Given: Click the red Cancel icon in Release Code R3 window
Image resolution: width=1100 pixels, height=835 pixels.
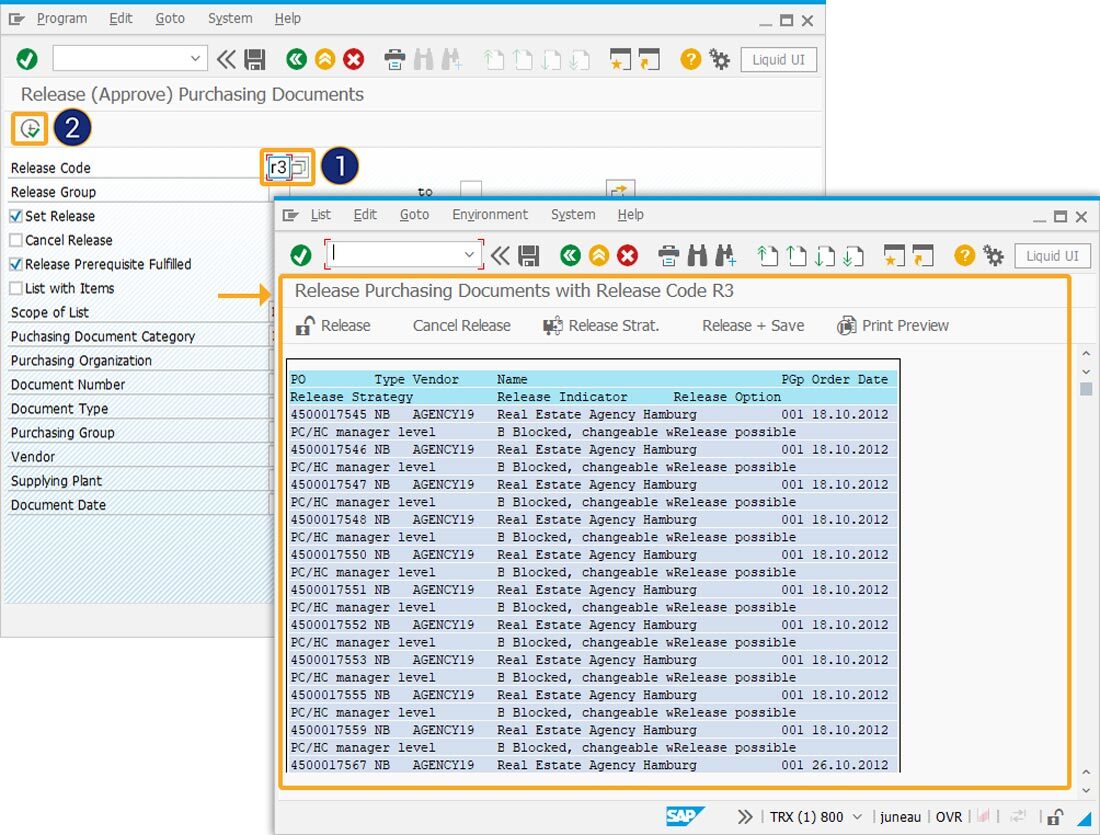Looking at the screenshot, I should coord(627,255).
